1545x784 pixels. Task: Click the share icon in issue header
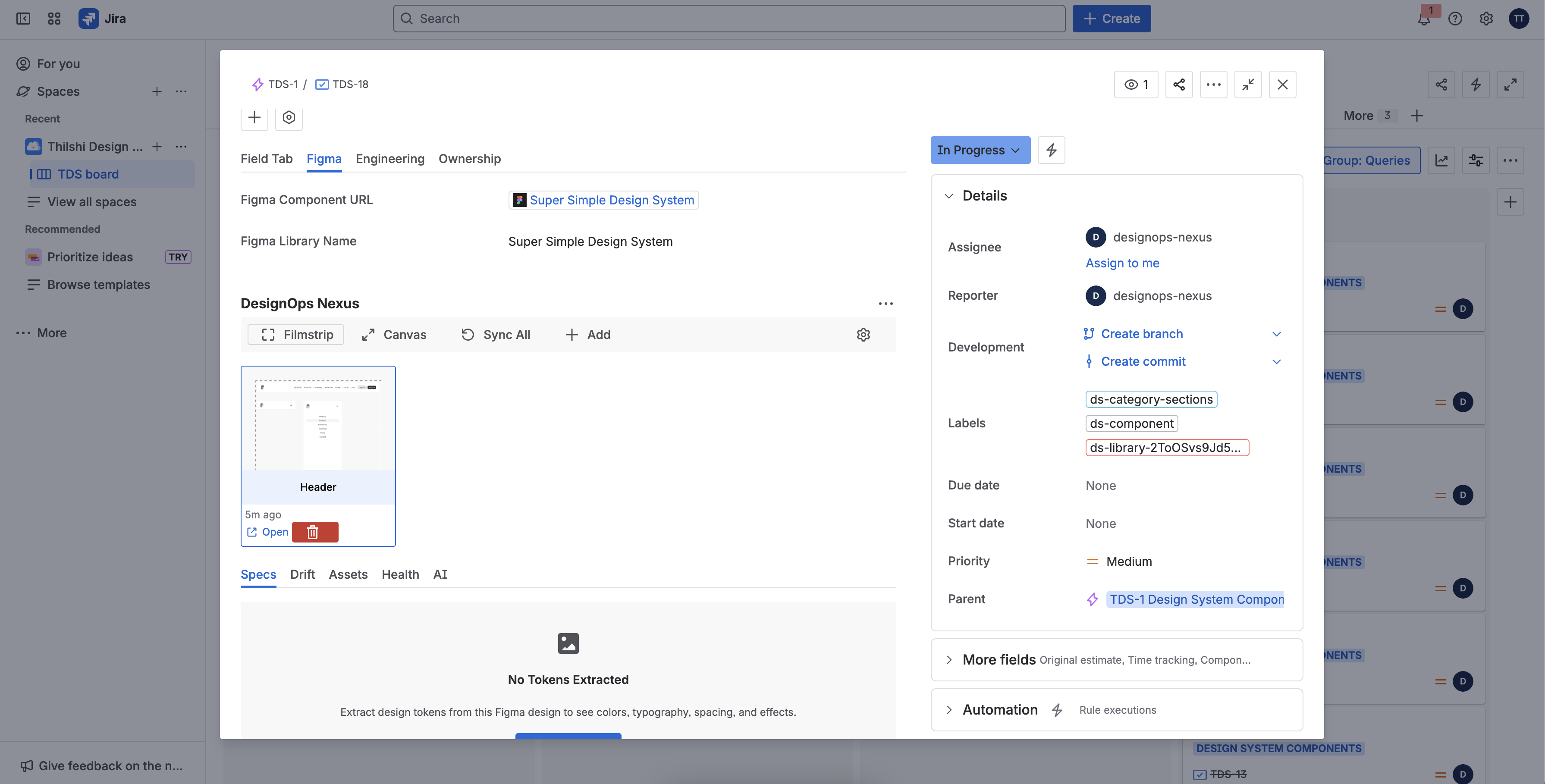tap(1178, 85)
